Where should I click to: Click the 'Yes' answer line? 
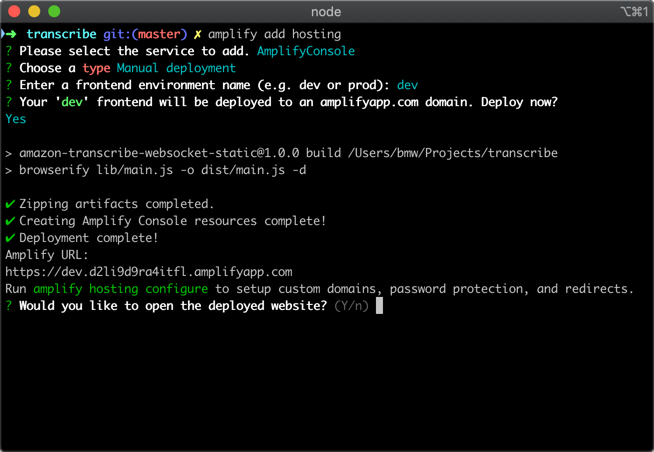coord(16,119)
